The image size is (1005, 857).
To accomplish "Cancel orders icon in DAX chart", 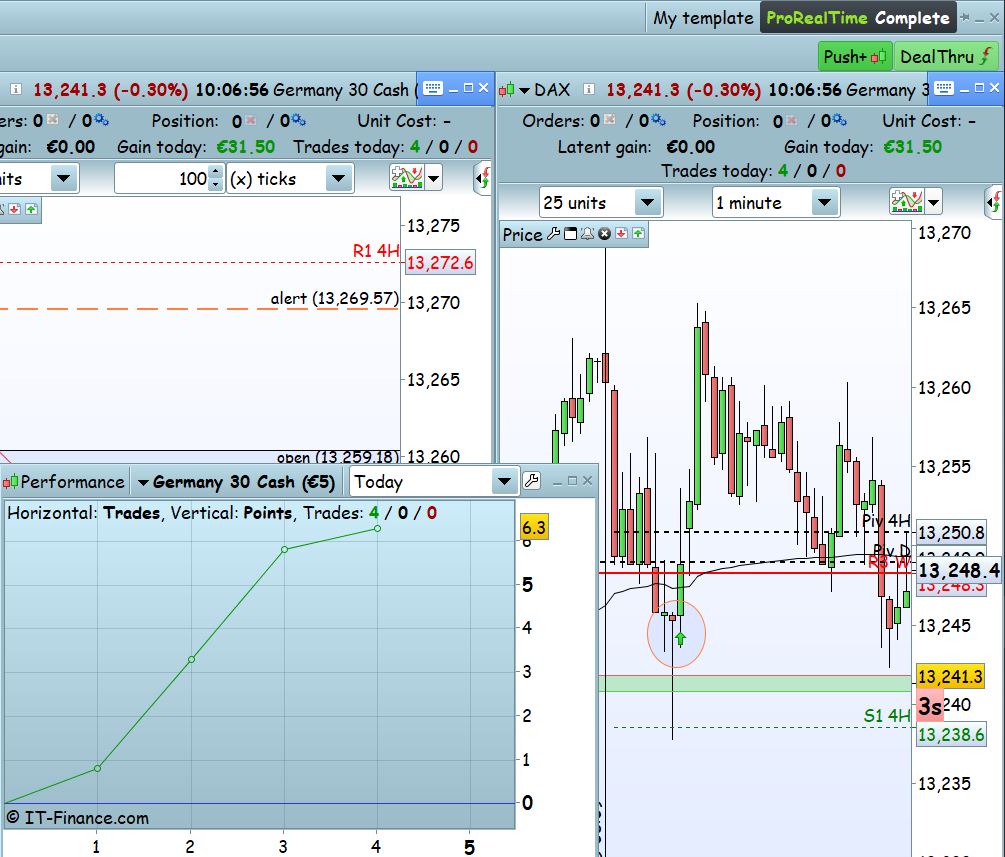I will coord(610,120).
